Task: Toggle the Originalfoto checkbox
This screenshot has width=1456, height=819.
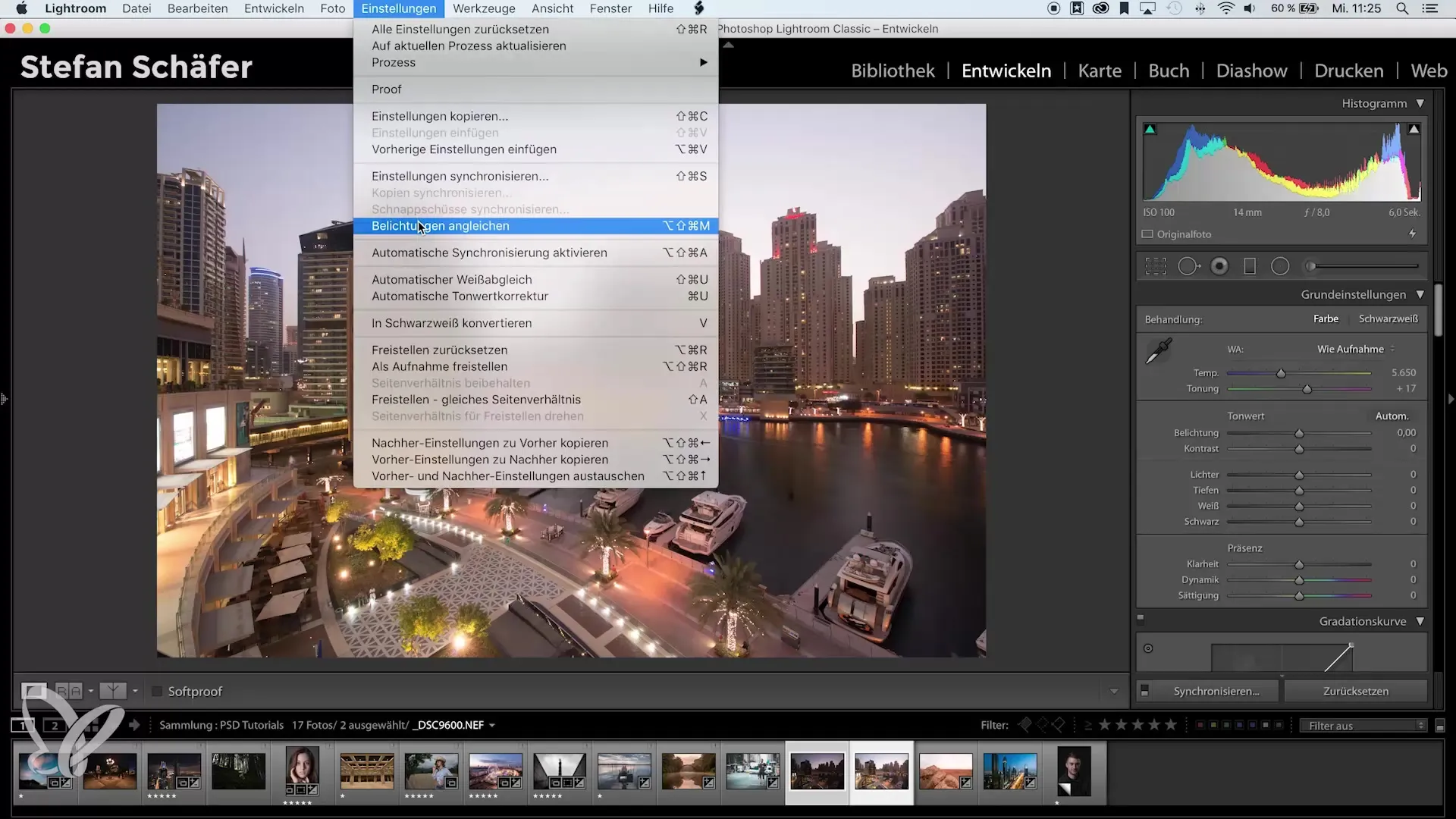Action: point(1147,234)
